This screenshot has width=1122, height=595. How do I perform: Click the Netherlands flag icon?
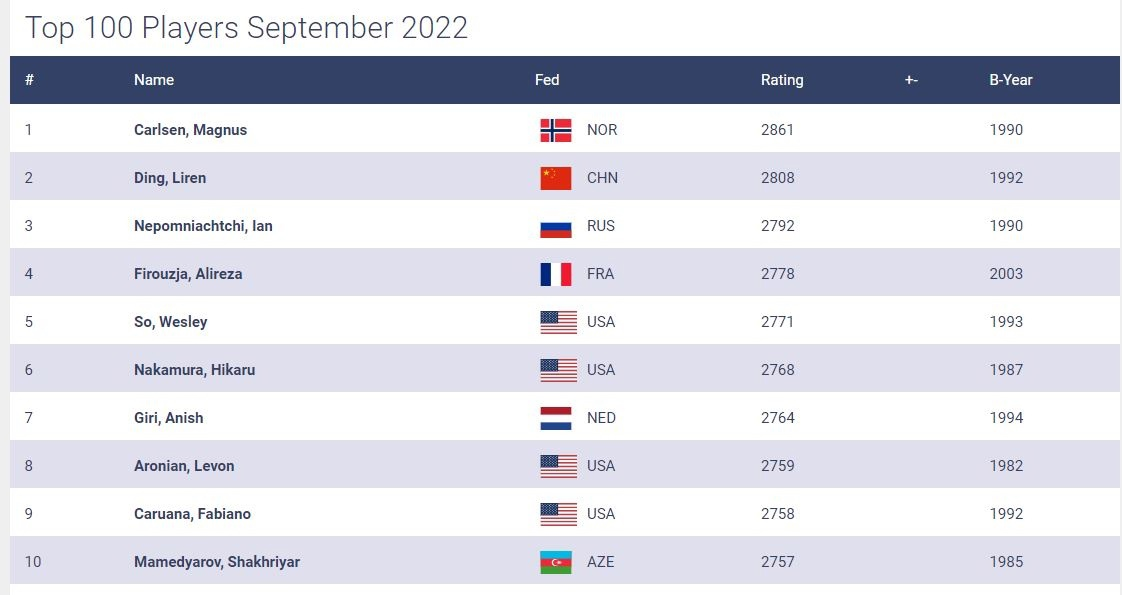555,418
